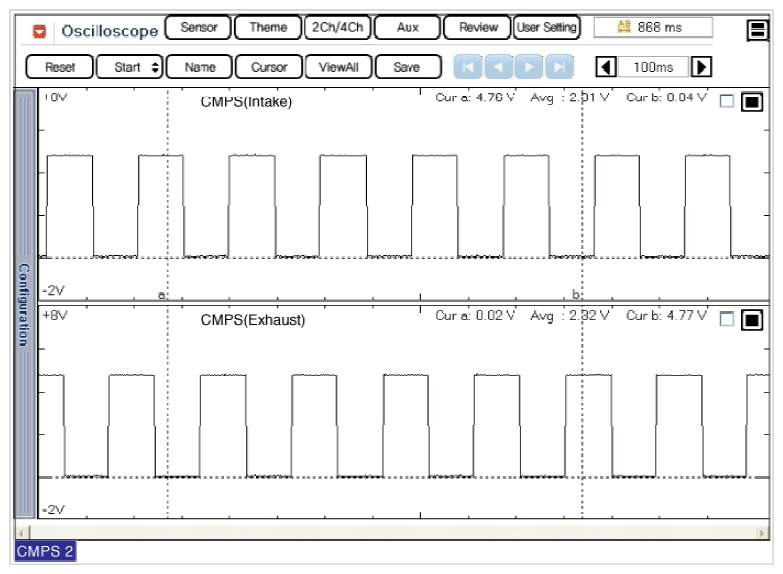Maximize the CMPS(Exhaust) channel view
Viewport: 783px width, 574px height.
tap(752, 320)
